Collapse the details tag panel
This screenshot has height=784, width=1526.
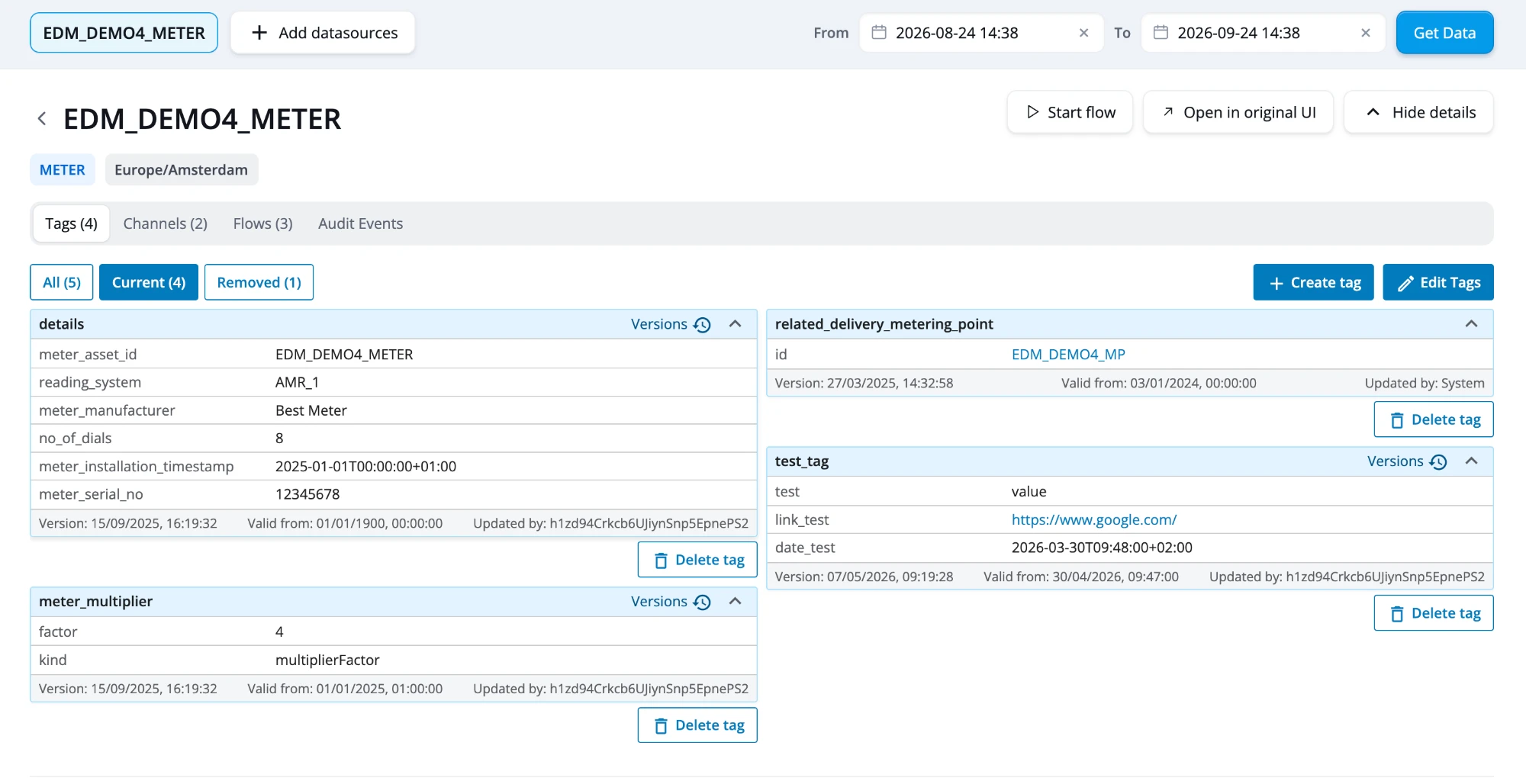tap(736, 324)
